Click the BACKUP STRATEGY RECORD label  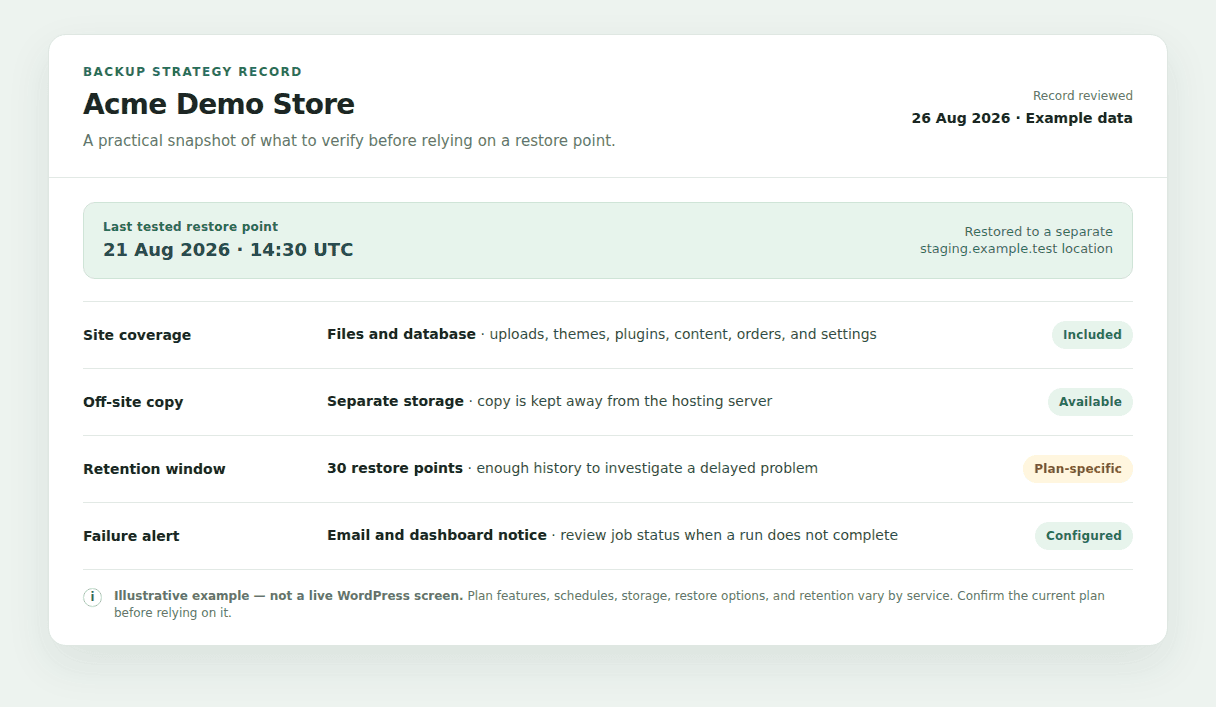tap(192, 72)
